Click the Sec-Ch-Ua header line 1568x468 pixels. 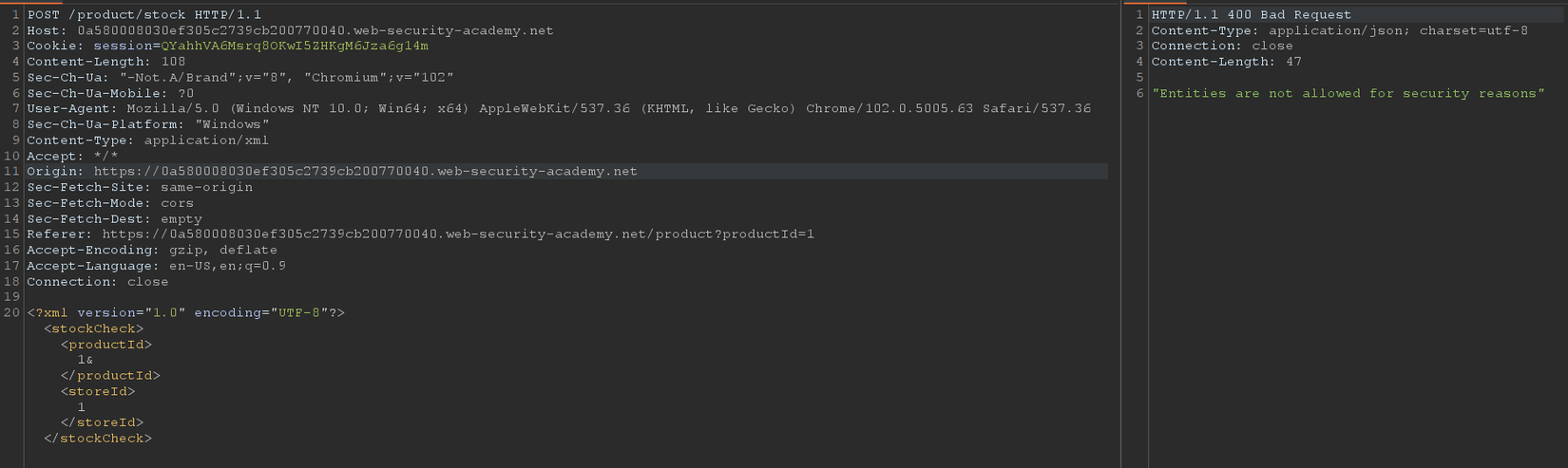click(x=239, y=78)
